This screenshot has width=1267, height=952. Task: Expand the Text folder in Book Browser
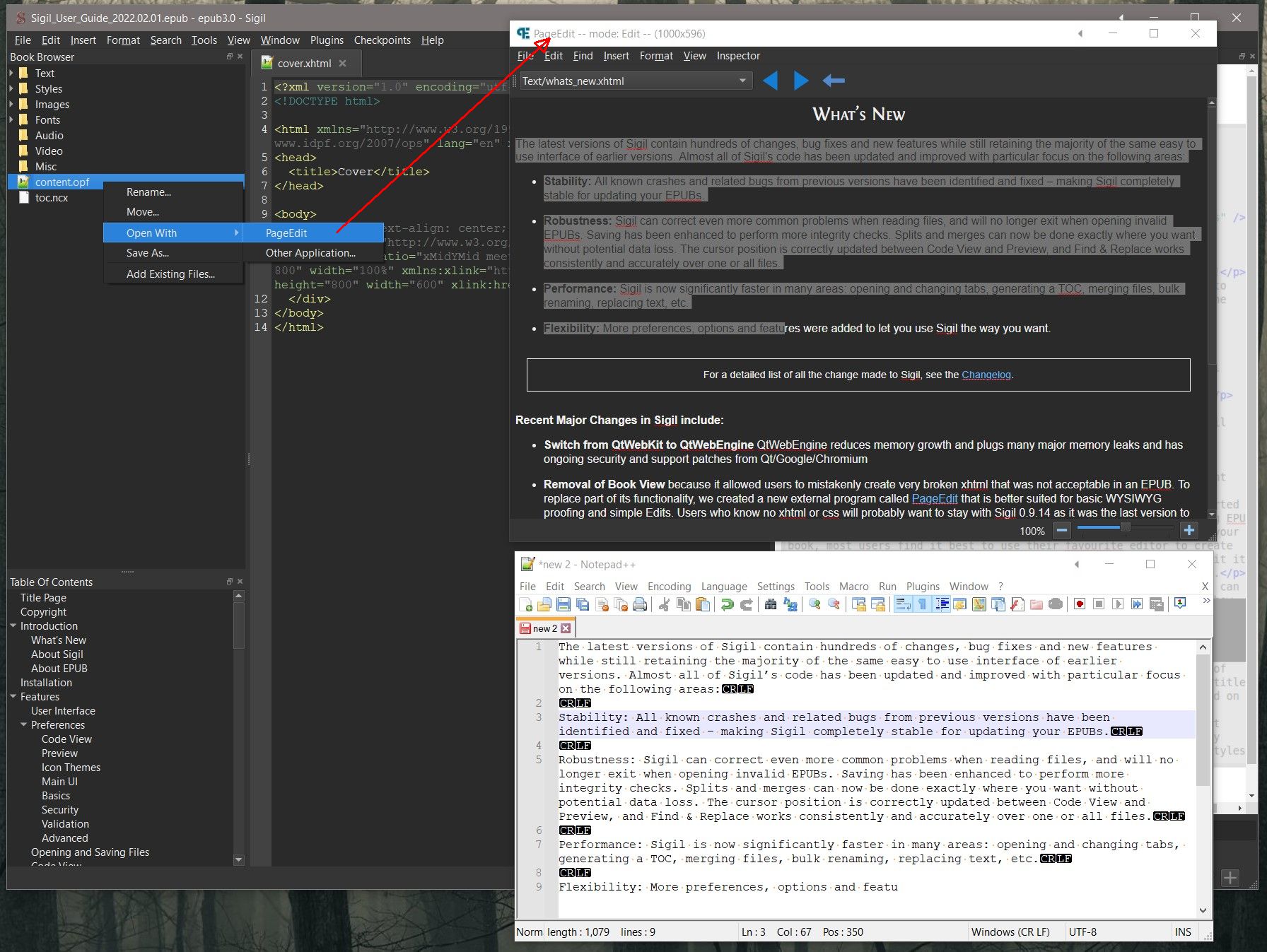click(11, 73)
